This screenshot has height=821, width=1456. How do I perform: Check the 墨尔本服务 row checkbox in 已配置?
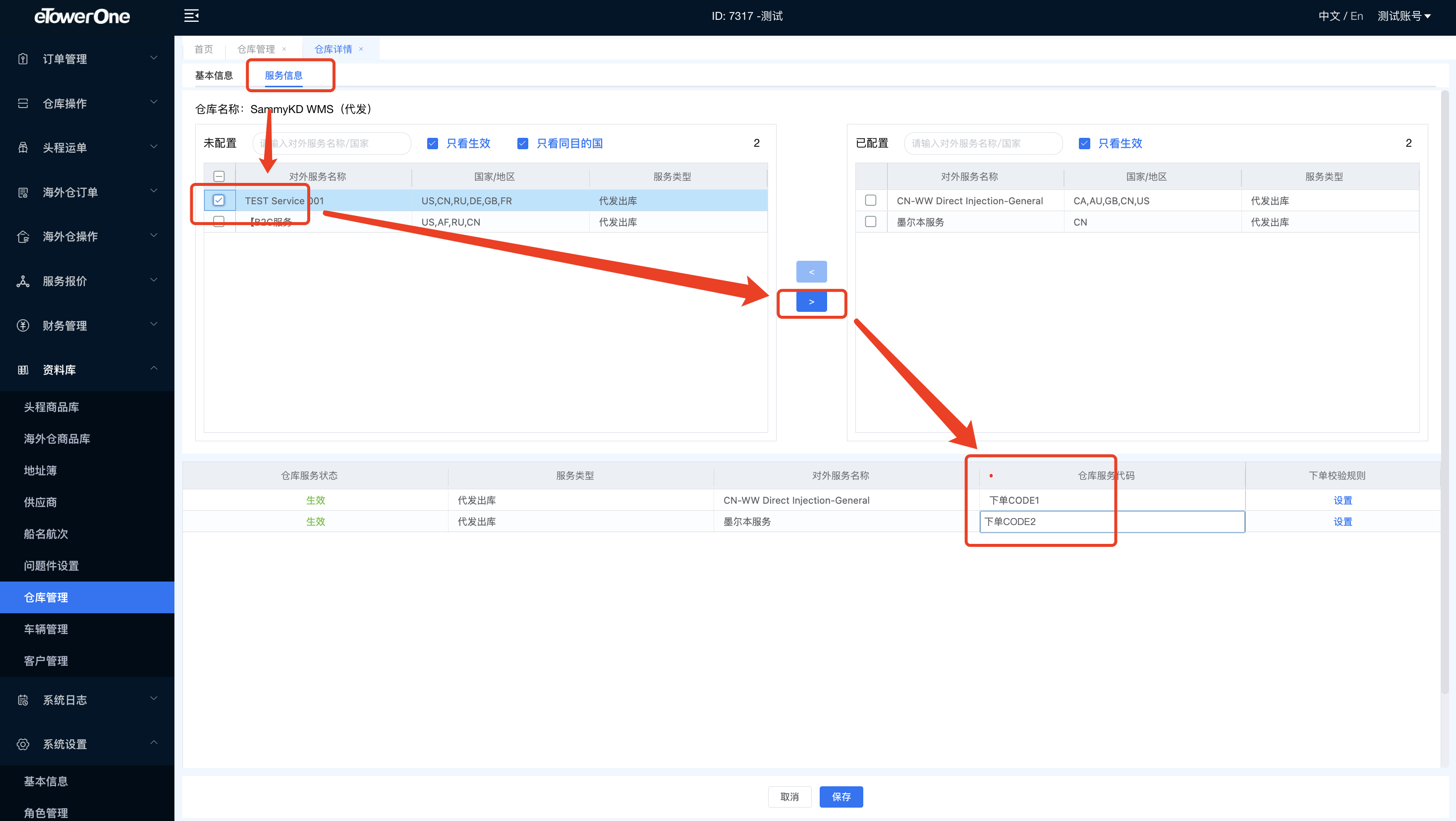tap(871, 222)
